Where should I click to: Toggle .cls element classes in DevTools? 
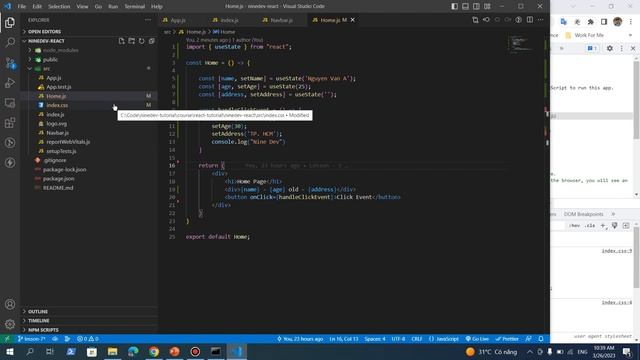[589, 226]
